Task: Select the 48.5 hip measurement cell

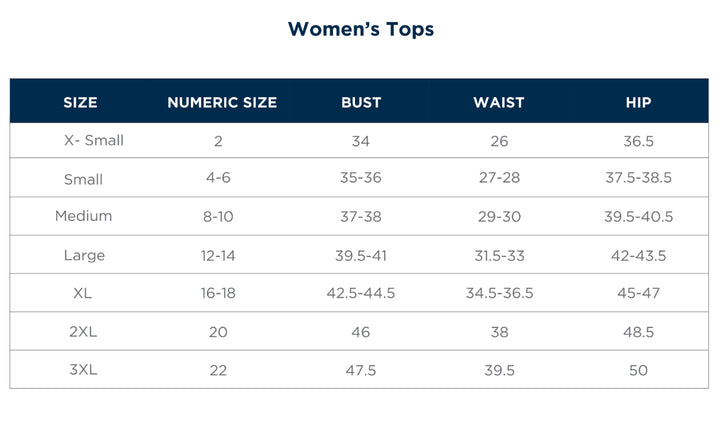Action: pyautogui.click(x=638, y=332)
